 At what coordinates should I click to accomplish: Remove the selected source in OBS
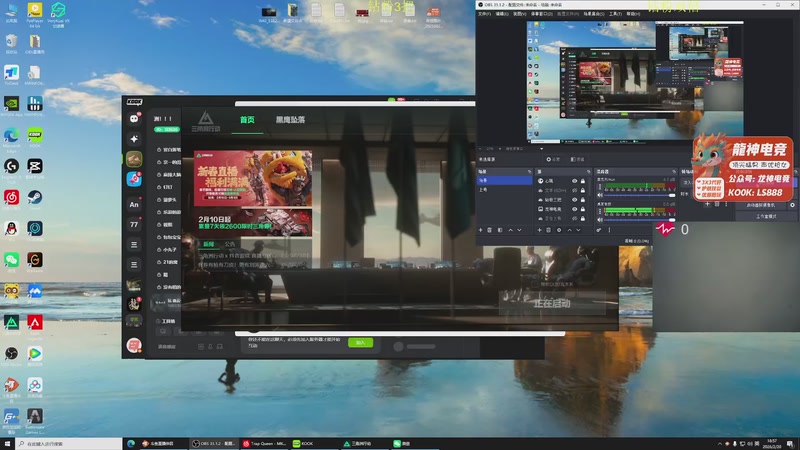tap(549, 230)
